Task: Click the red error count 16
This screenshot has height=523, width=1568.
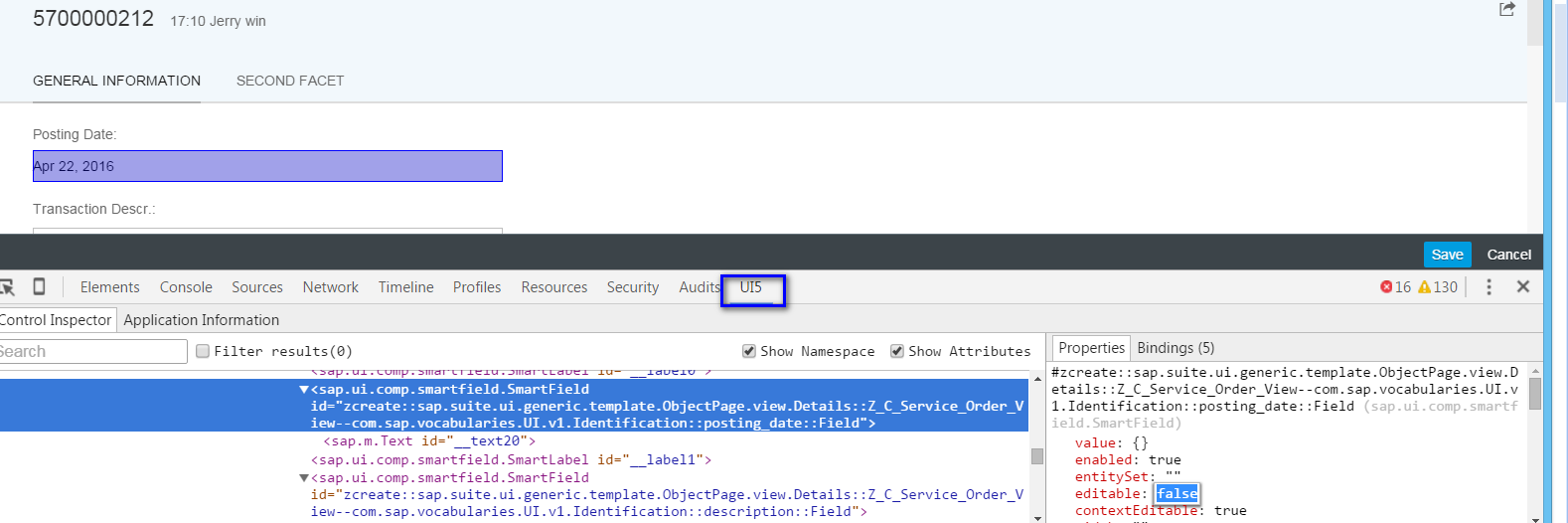Action: [x=1395, y=286]
